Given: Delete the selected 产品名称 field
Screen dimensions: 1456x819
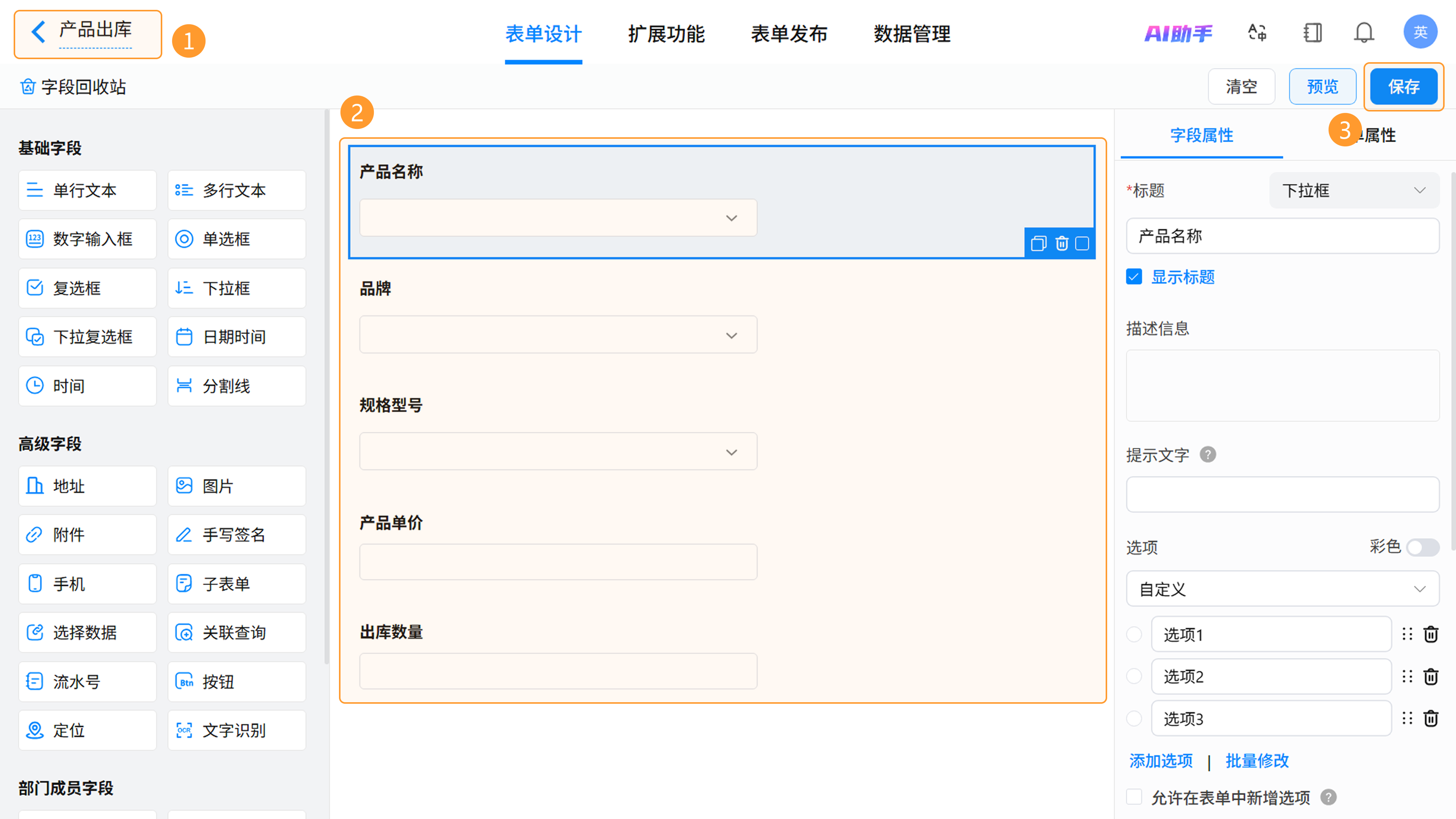Looking at the screenshot, I should point(1062,243).
